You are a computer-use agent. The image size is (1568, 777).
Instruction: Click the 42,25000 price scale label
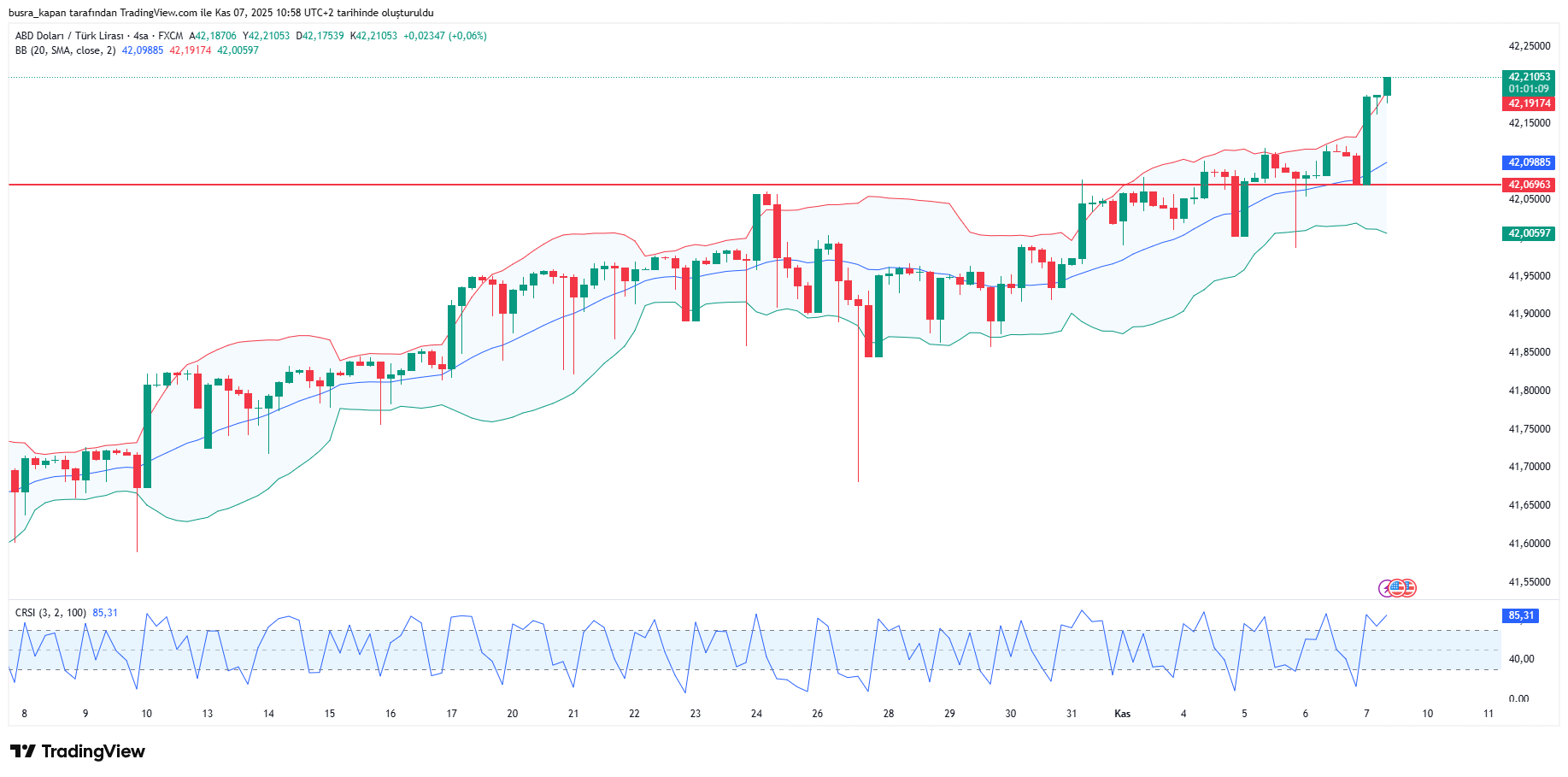pyautogui.click(x=1529, y=46)
